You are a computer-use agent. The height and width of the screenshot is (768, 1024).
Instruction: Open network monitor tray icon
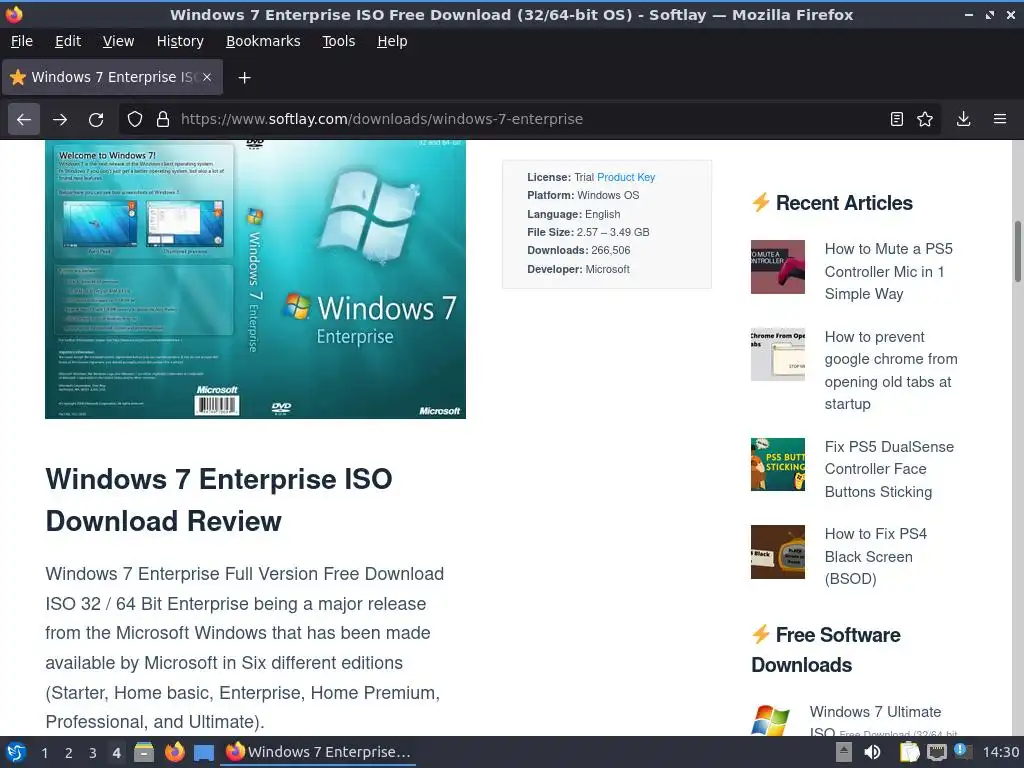click(936, 752)
